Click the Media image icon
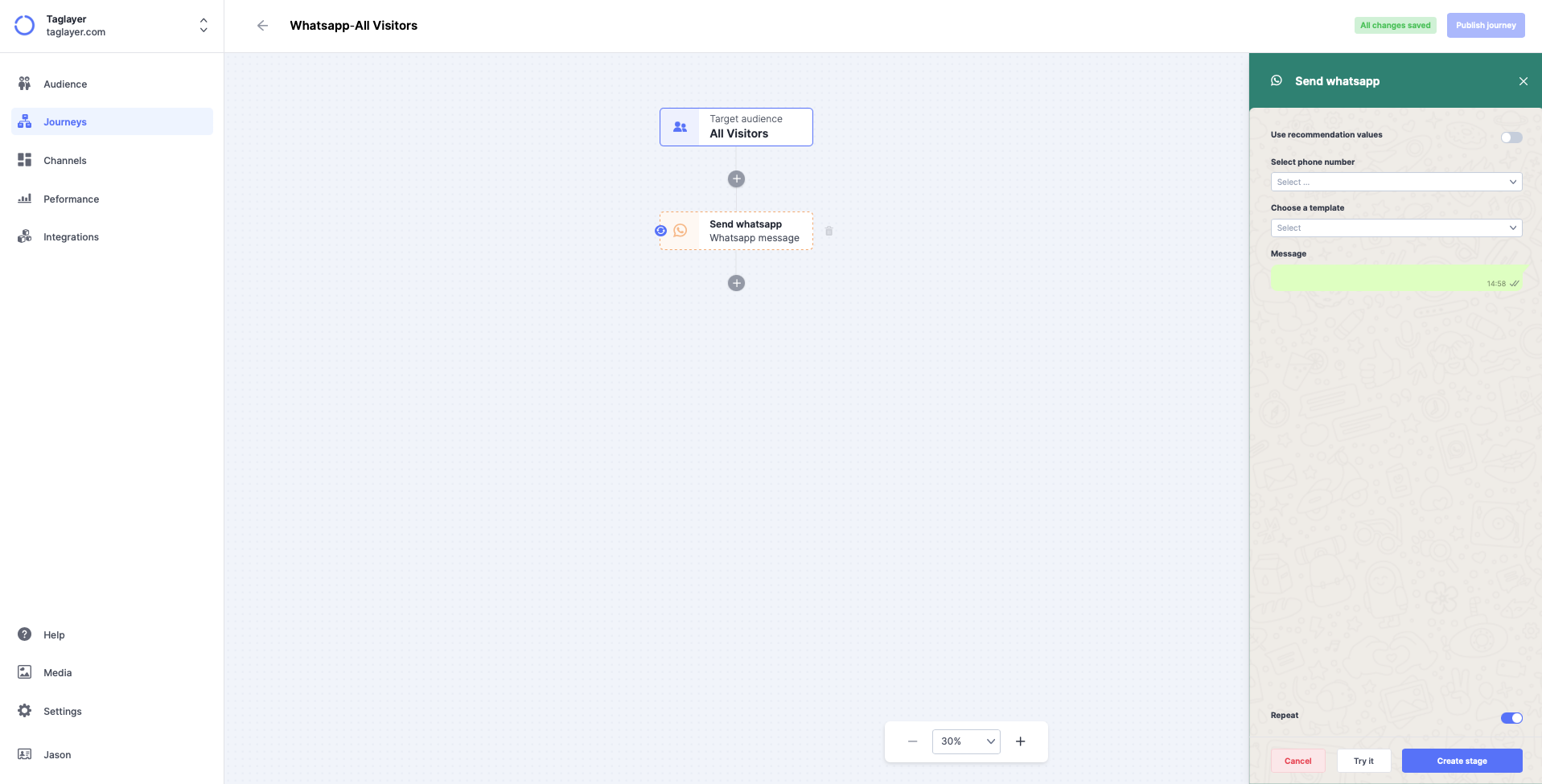Viewport: 1542px width, 784px height. (x=25, y=672)
